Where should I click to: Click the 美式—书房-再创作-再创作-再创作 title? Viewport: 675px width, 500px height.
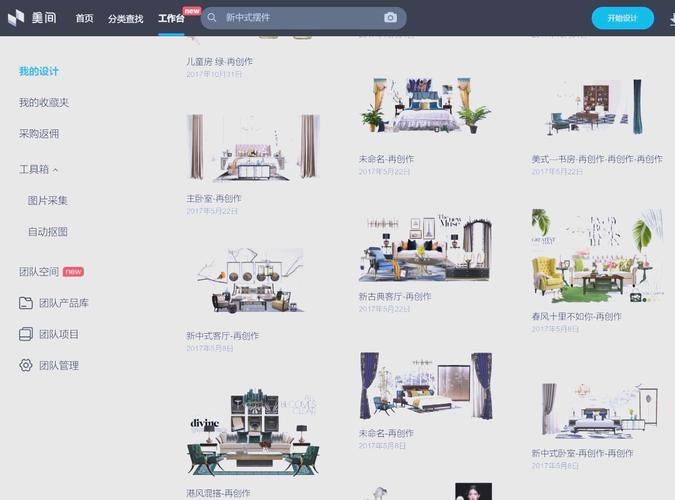597,159
